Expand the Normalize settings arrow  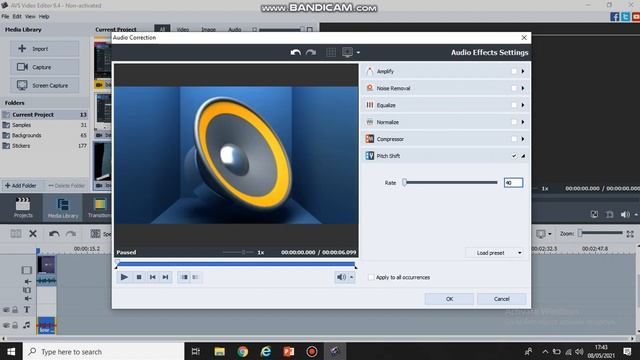pos(523,122)
